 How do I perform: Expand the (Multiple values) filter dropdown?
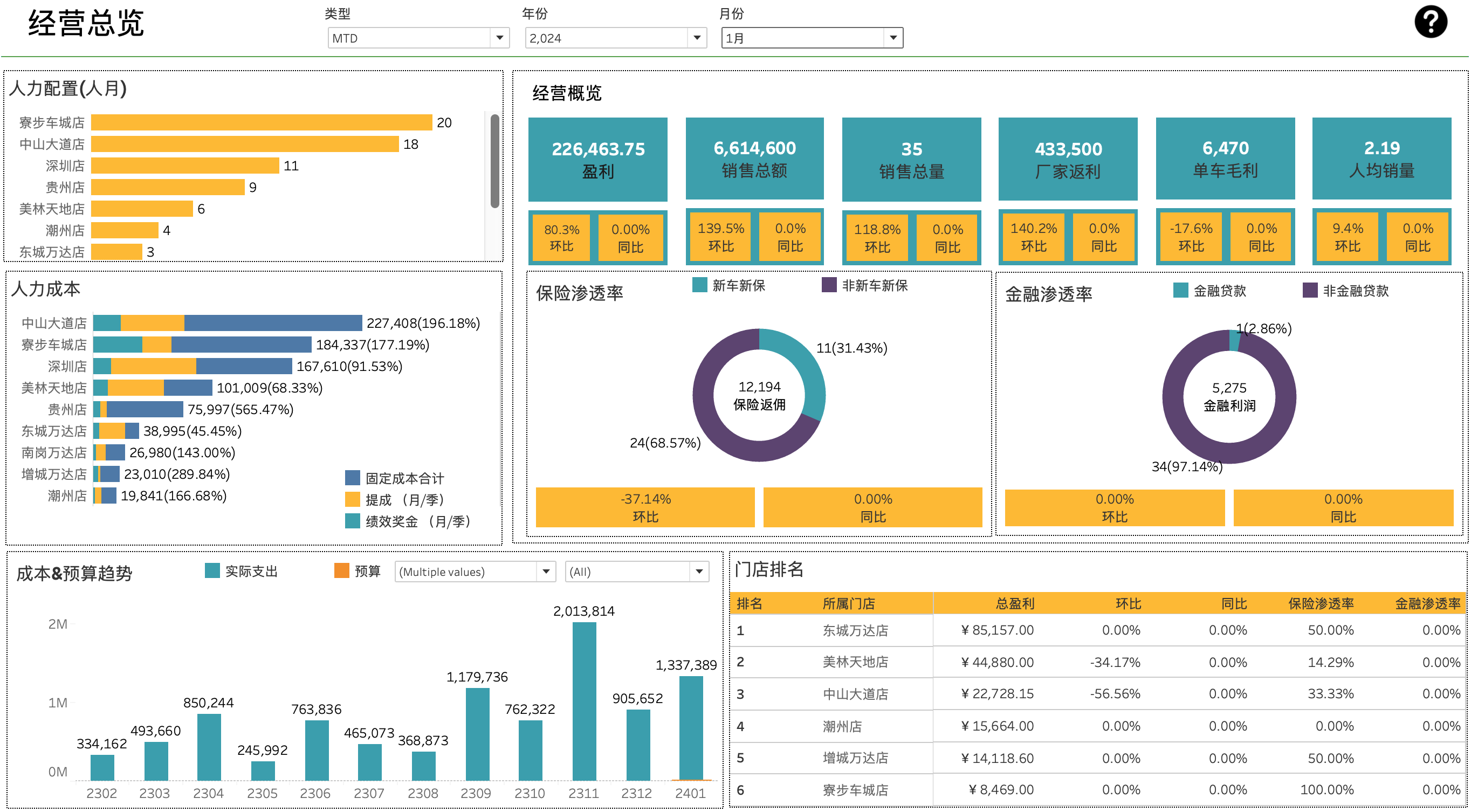coord(546,572)
